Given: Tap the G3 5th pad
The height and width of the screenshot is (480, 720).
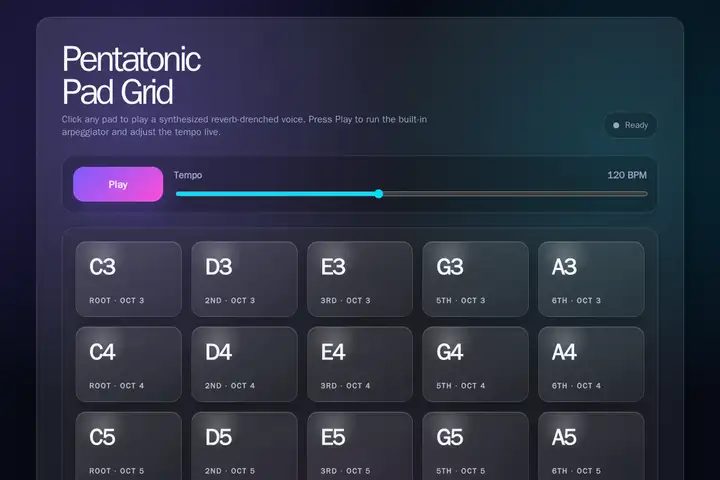Looking at the screenshot, I should tap(475, 279).
